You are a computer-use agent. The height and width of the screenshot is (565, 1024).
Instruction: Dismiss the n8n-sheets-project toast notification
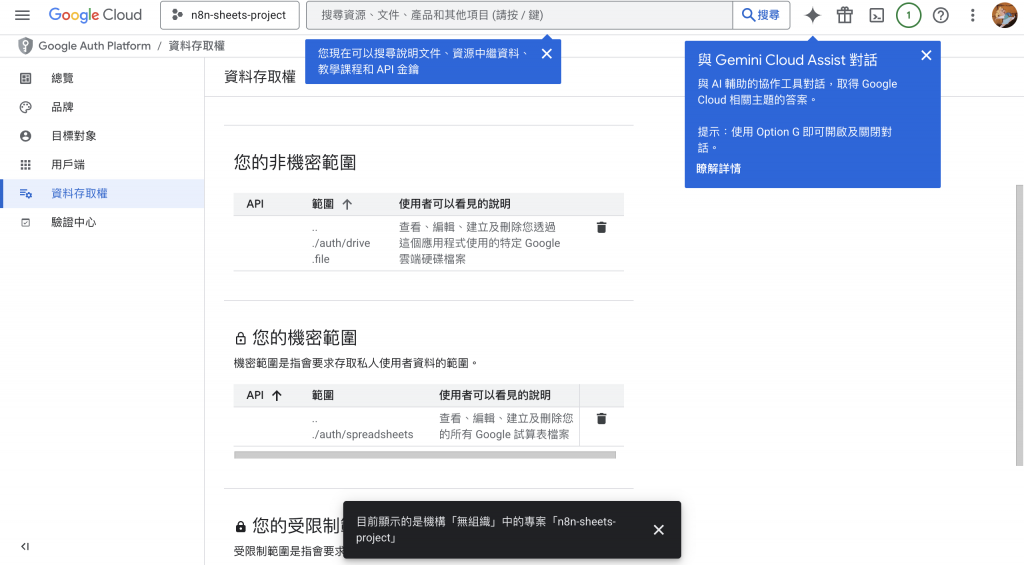tap(658, 530)
